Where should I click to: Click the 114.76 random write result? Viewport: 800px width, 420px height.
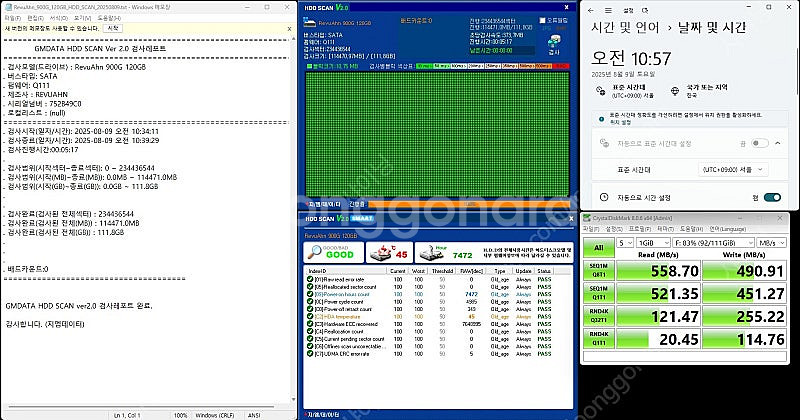743,339
